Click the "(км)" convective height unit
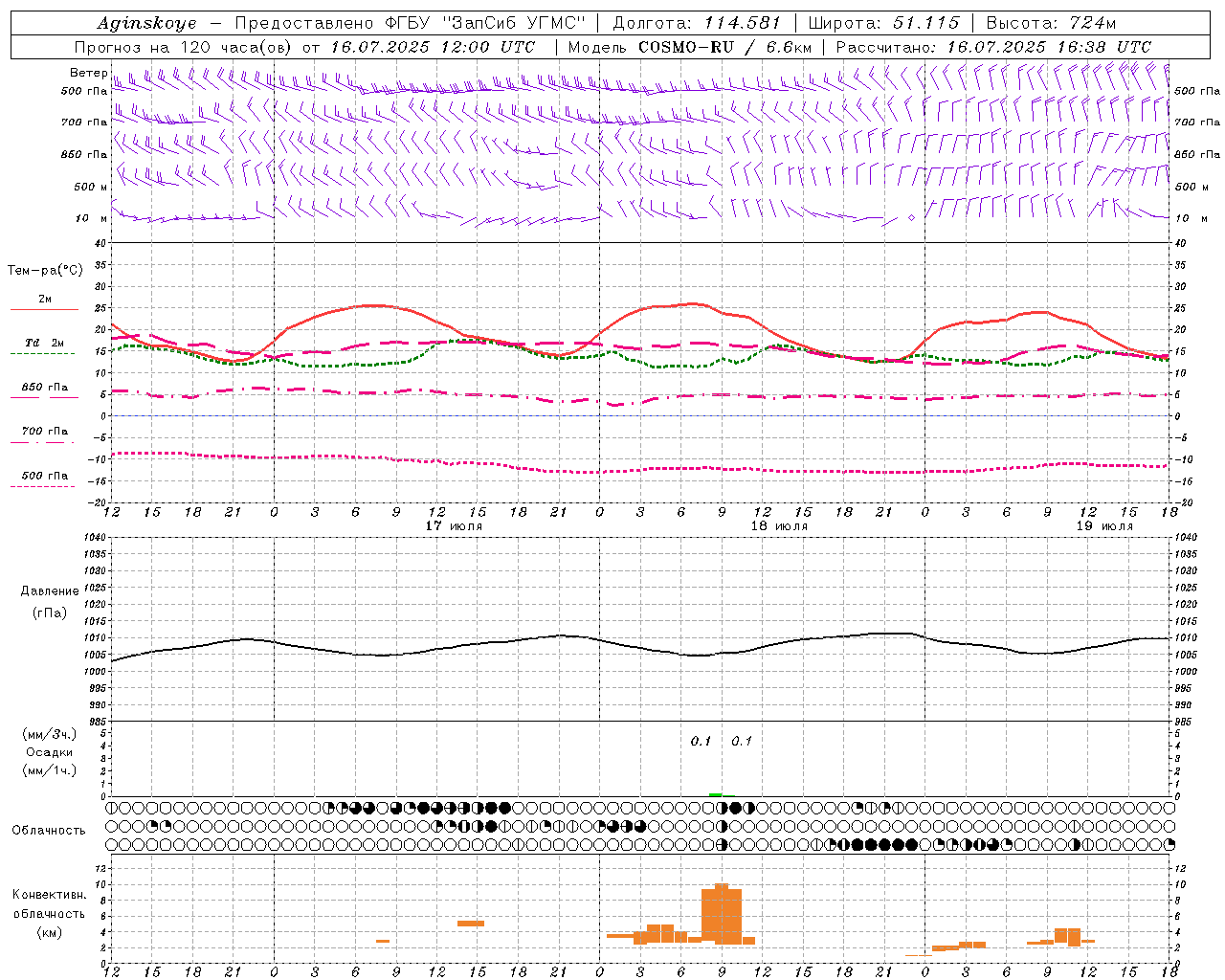The width and height of the screenshot is (1225, 980). click(50, 932)
